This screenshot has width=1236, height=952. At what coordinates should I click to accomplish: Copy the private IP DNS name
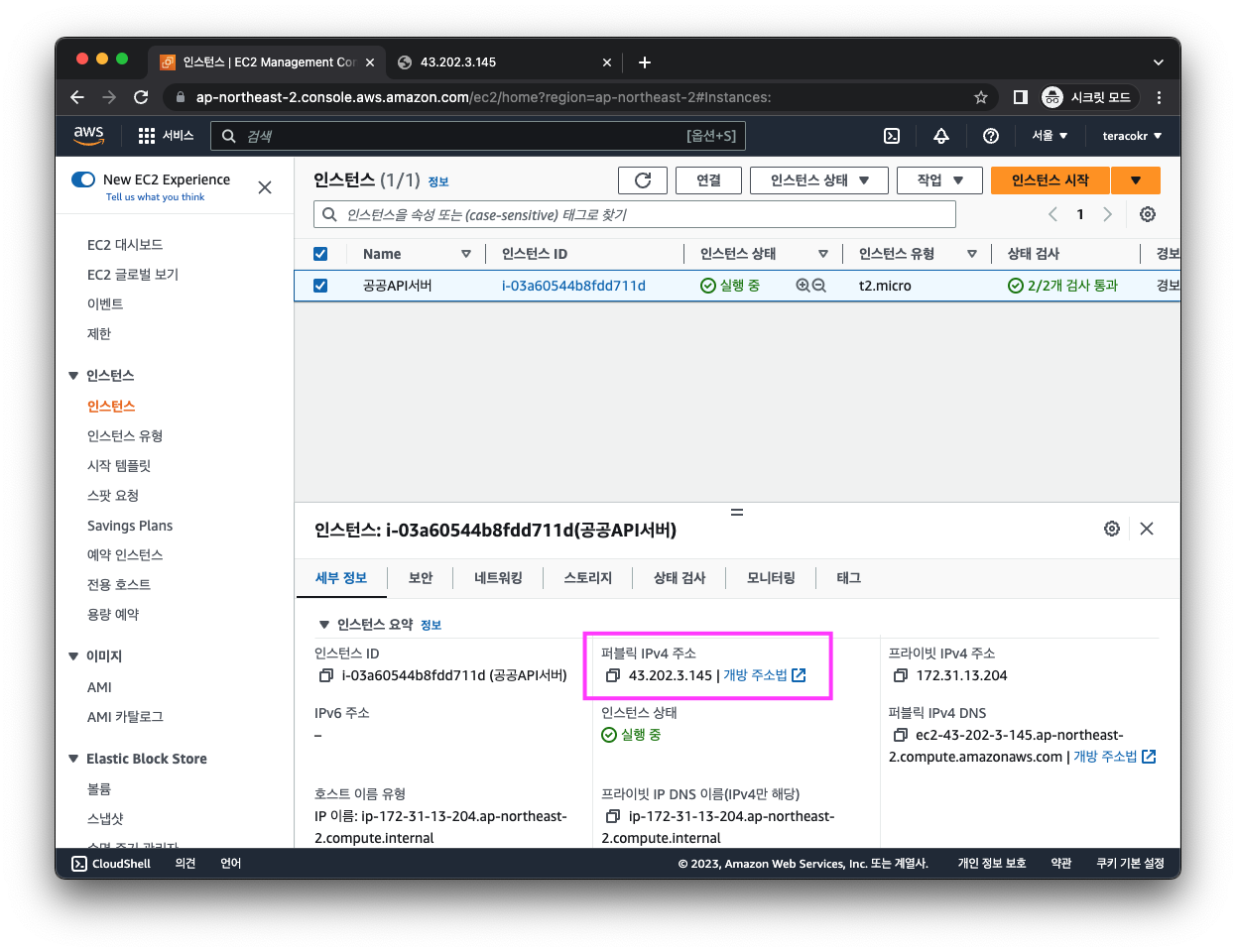[613, 816]
